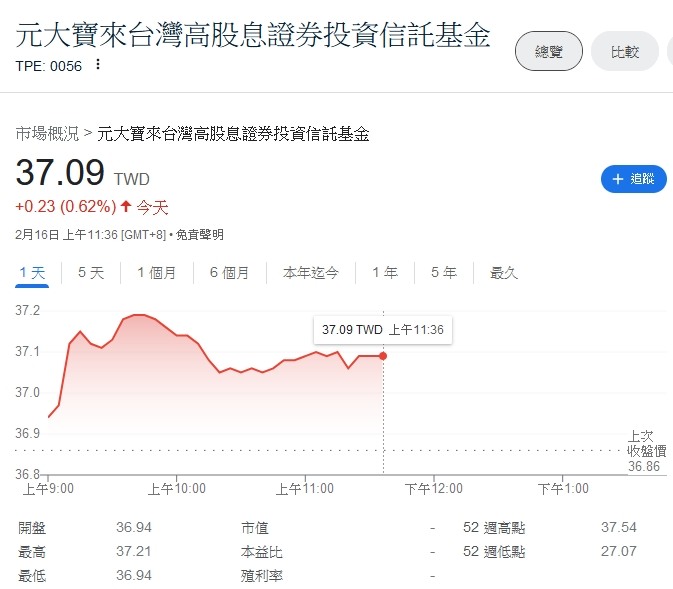The width and height of the screenshot is (673, 589).
Task: Click the 比較 compare button
Action: pos(625,51)
